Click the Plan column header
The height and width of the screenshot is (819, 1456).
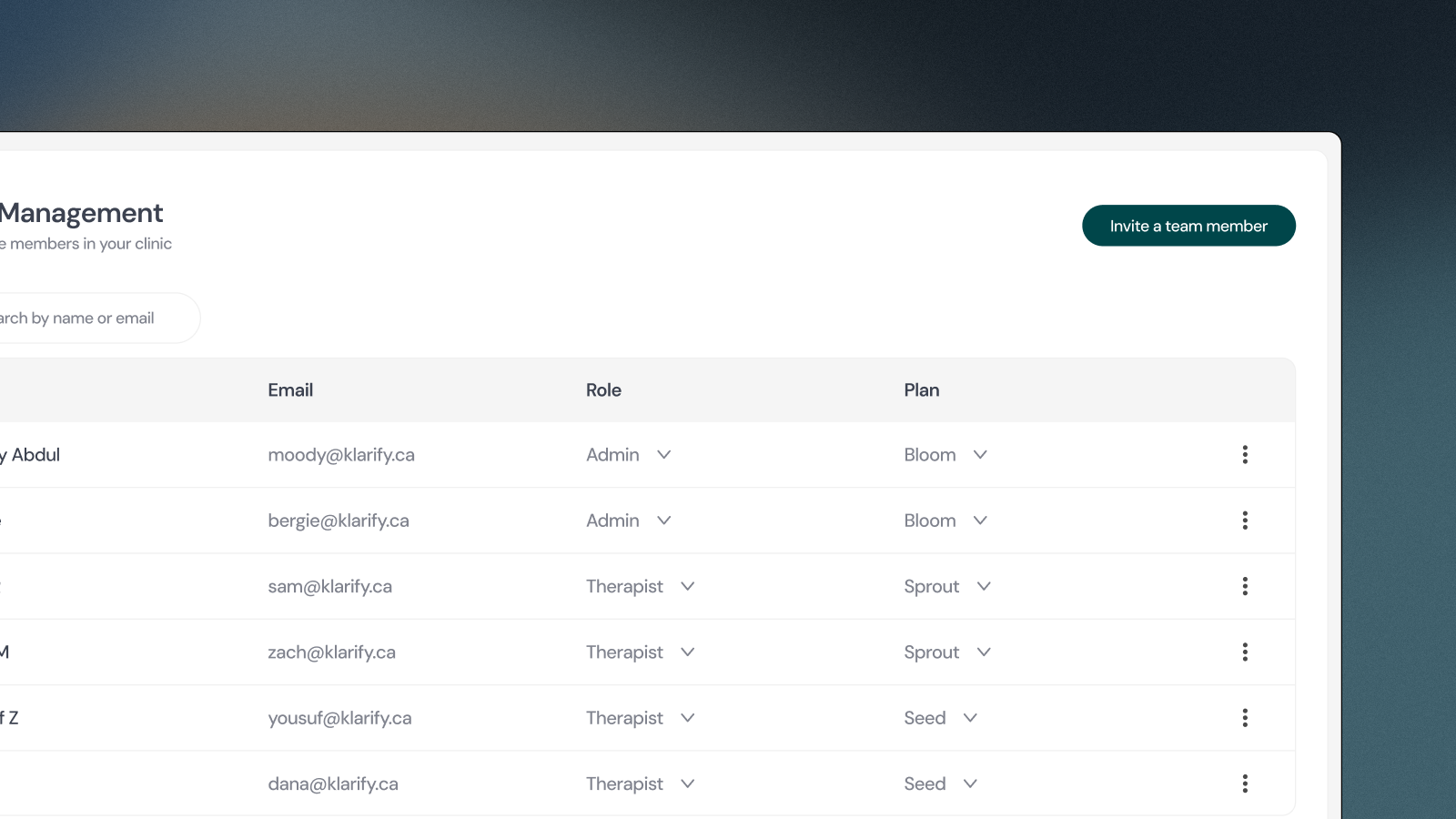pos(921,389)
